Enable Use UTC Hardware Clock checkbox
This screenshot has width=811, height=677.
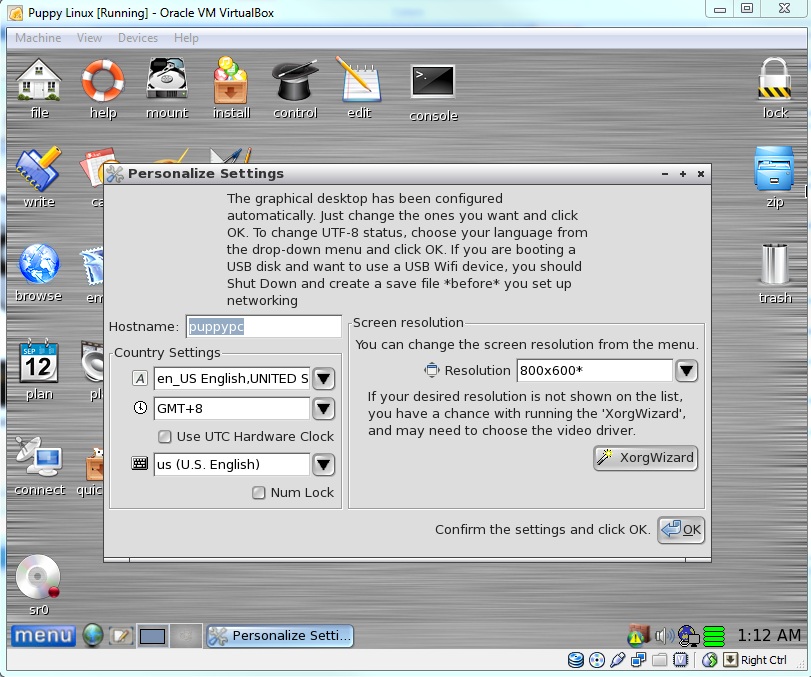pos(164,437)
